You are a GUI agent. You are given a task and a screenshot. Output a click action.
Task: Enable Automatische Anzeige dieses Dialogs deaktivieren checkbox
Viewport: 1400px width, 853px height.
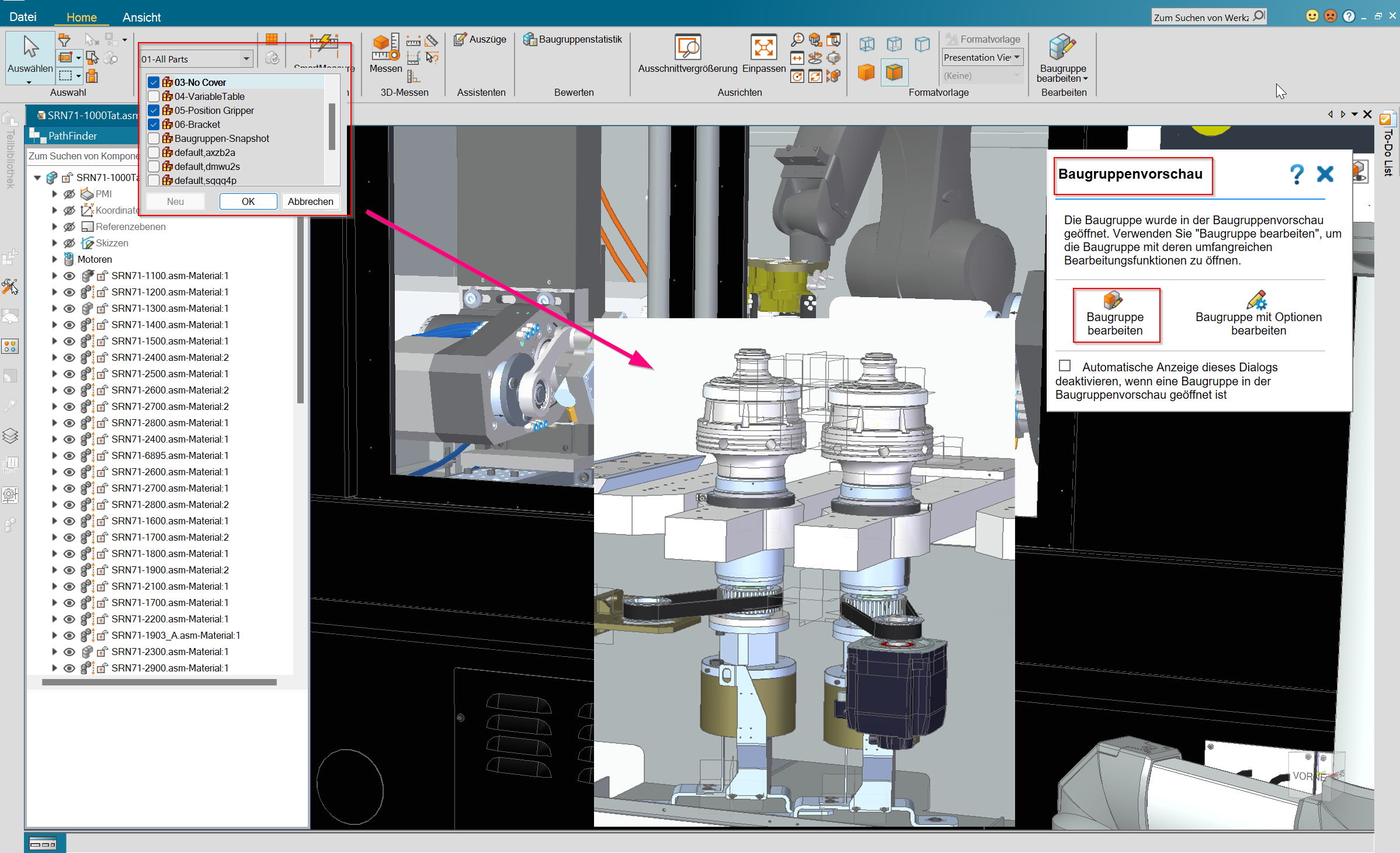coord(1065,365)
